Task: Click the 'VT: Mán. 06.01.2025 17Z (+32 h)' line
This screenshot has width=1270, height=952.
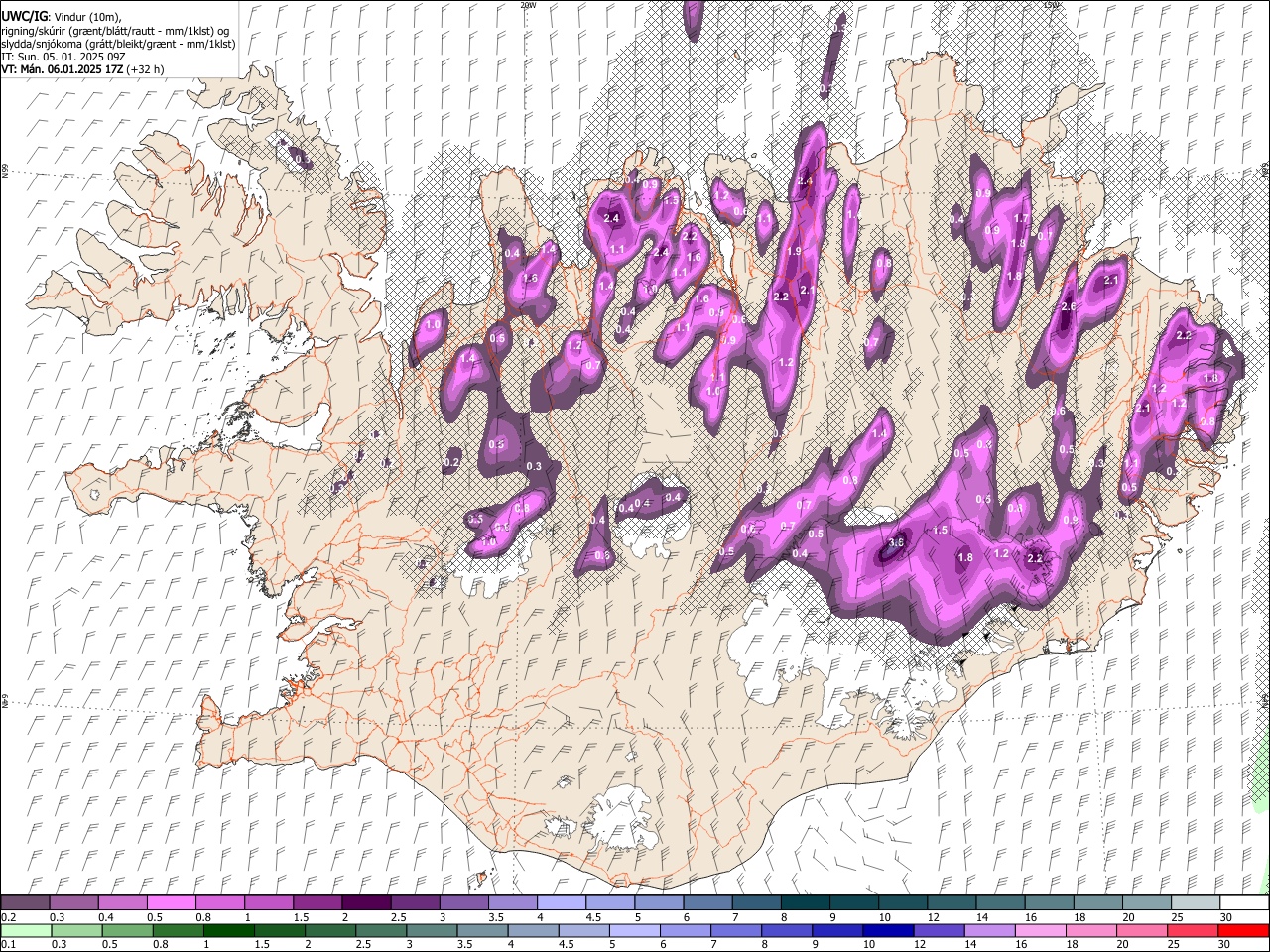Action: pyautogui.click(x=82, y=70)
